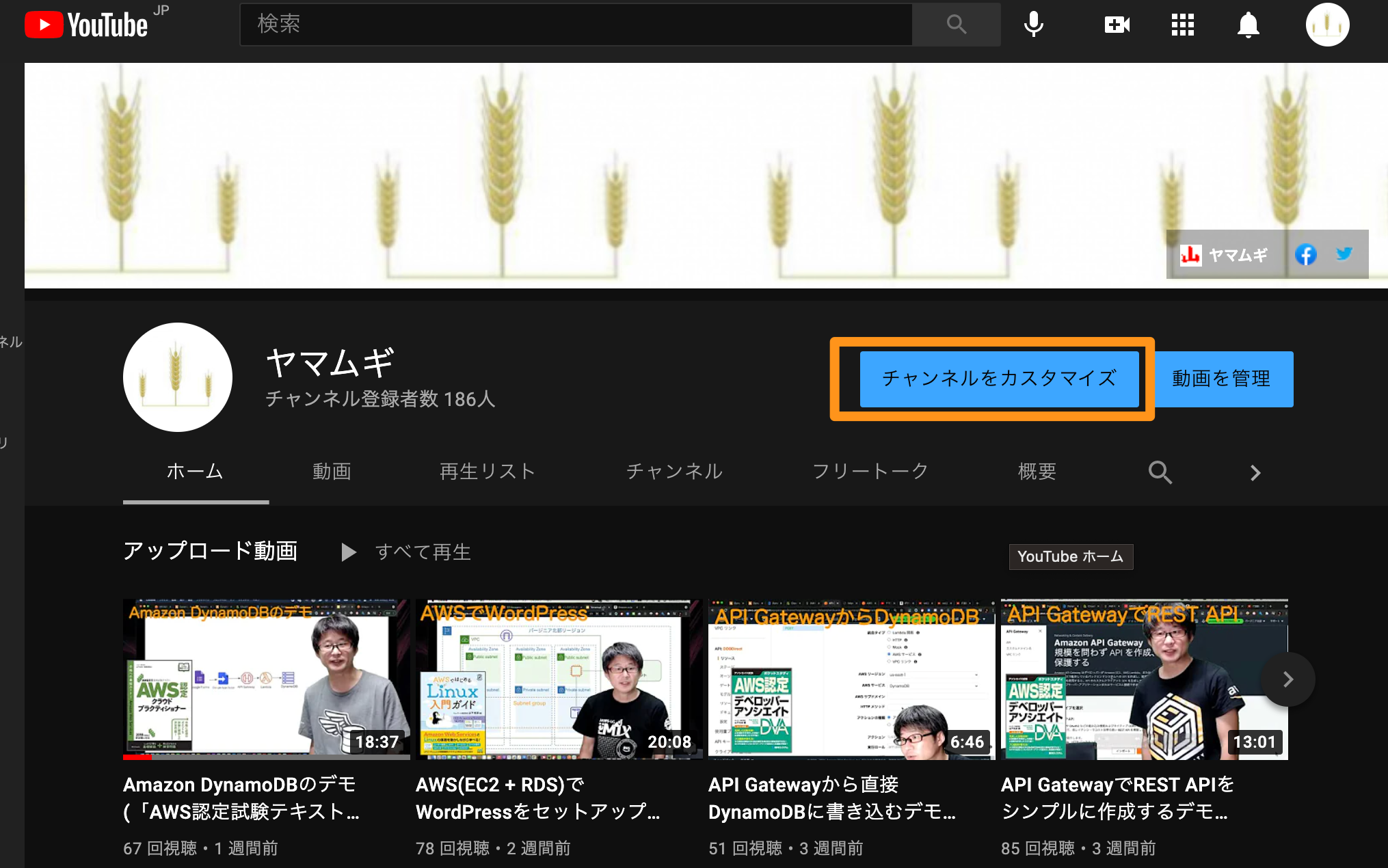This screenshot has height=868, width=1388.
Task: Open the ヤマムギ website banner link
Action: click(1224, 255)
